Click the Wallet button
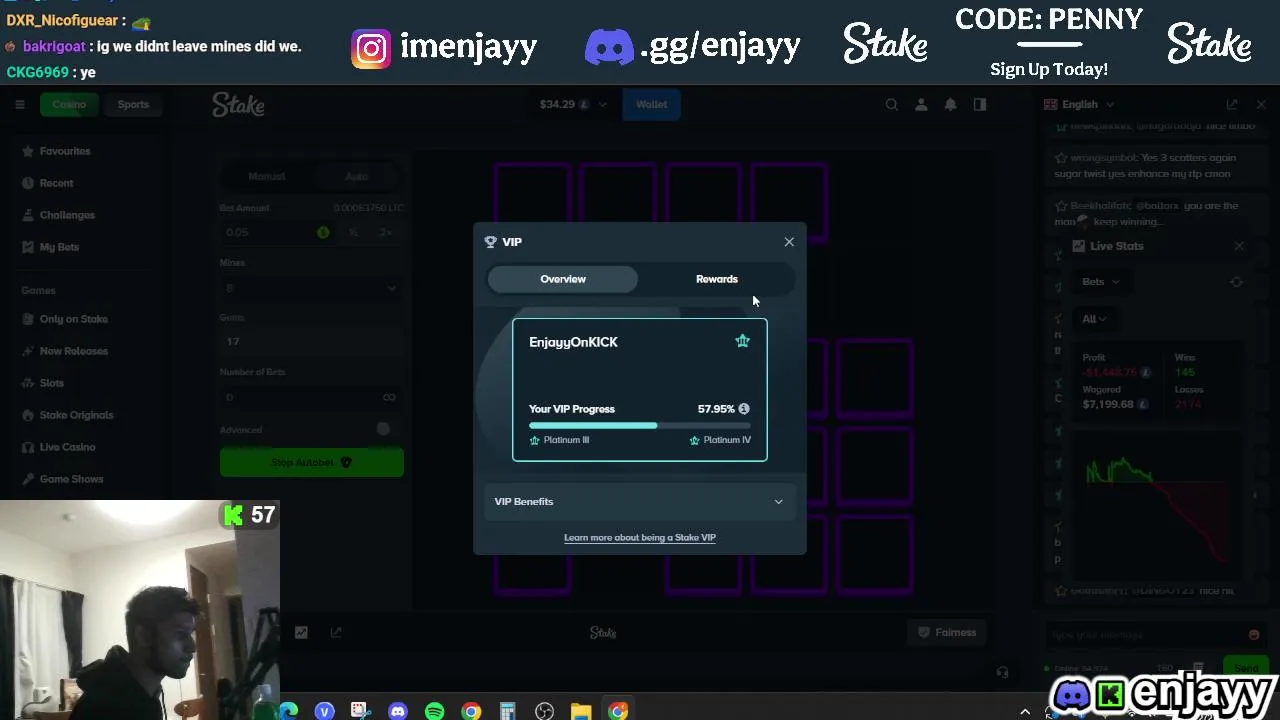Screen dimensions: 1280x720 tap(651, 104)
